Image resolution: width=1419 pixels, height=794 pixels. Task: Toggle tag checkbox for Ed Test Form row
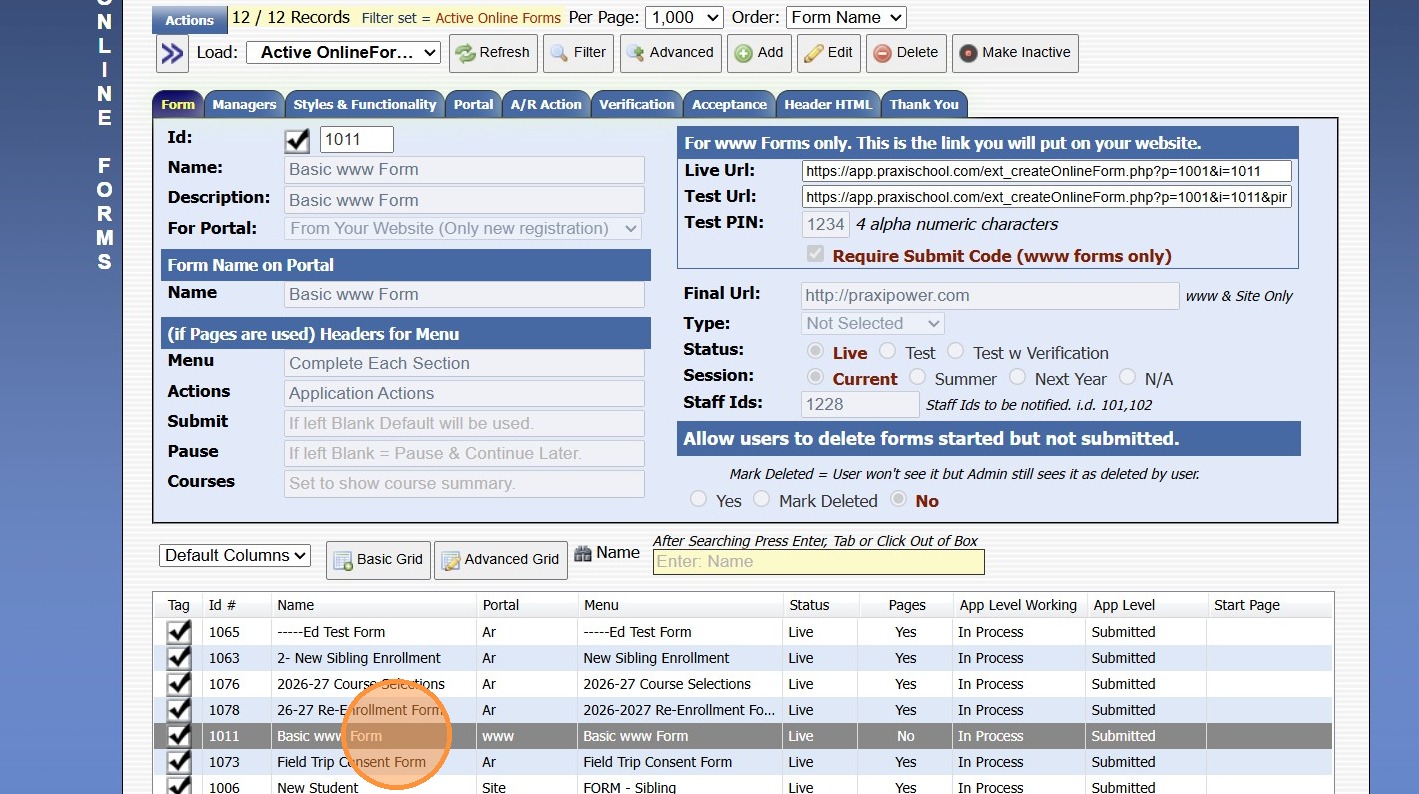click(x=179, y=632)
